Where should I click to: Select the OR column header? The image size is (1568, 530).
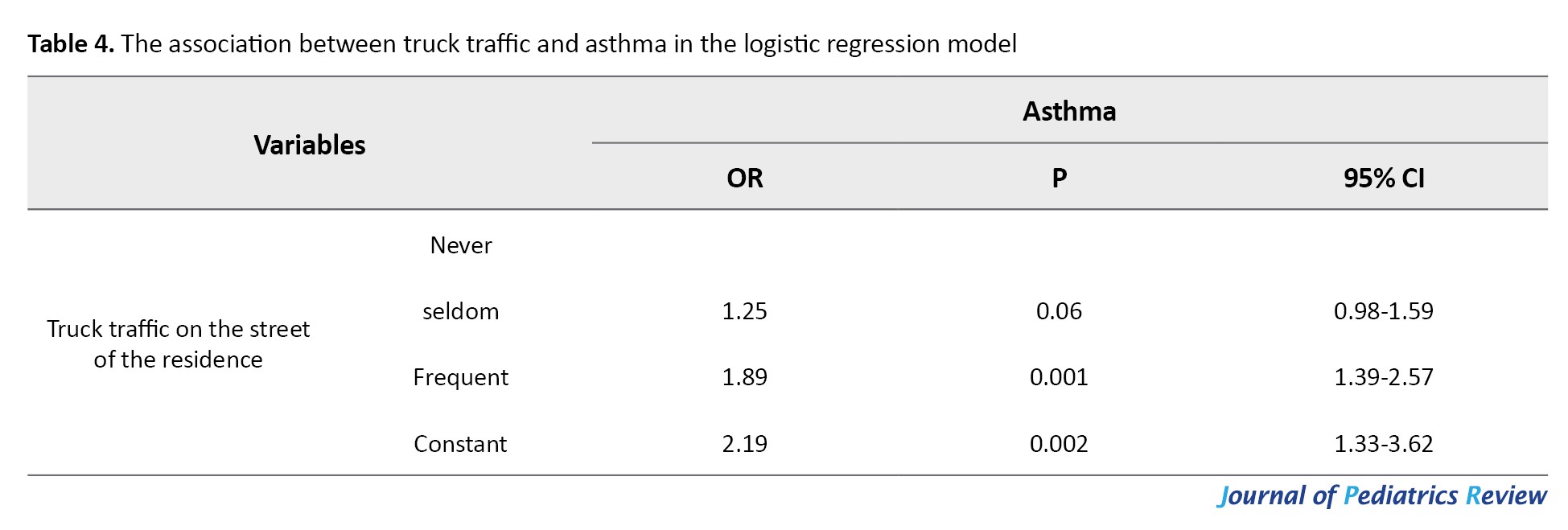745,178
